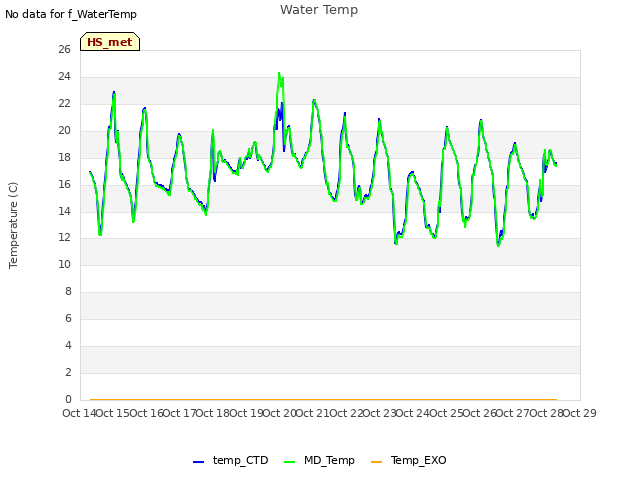Click the 18 y-axis tick label
This screenshot has height=480, width=640.
[64, 157]
